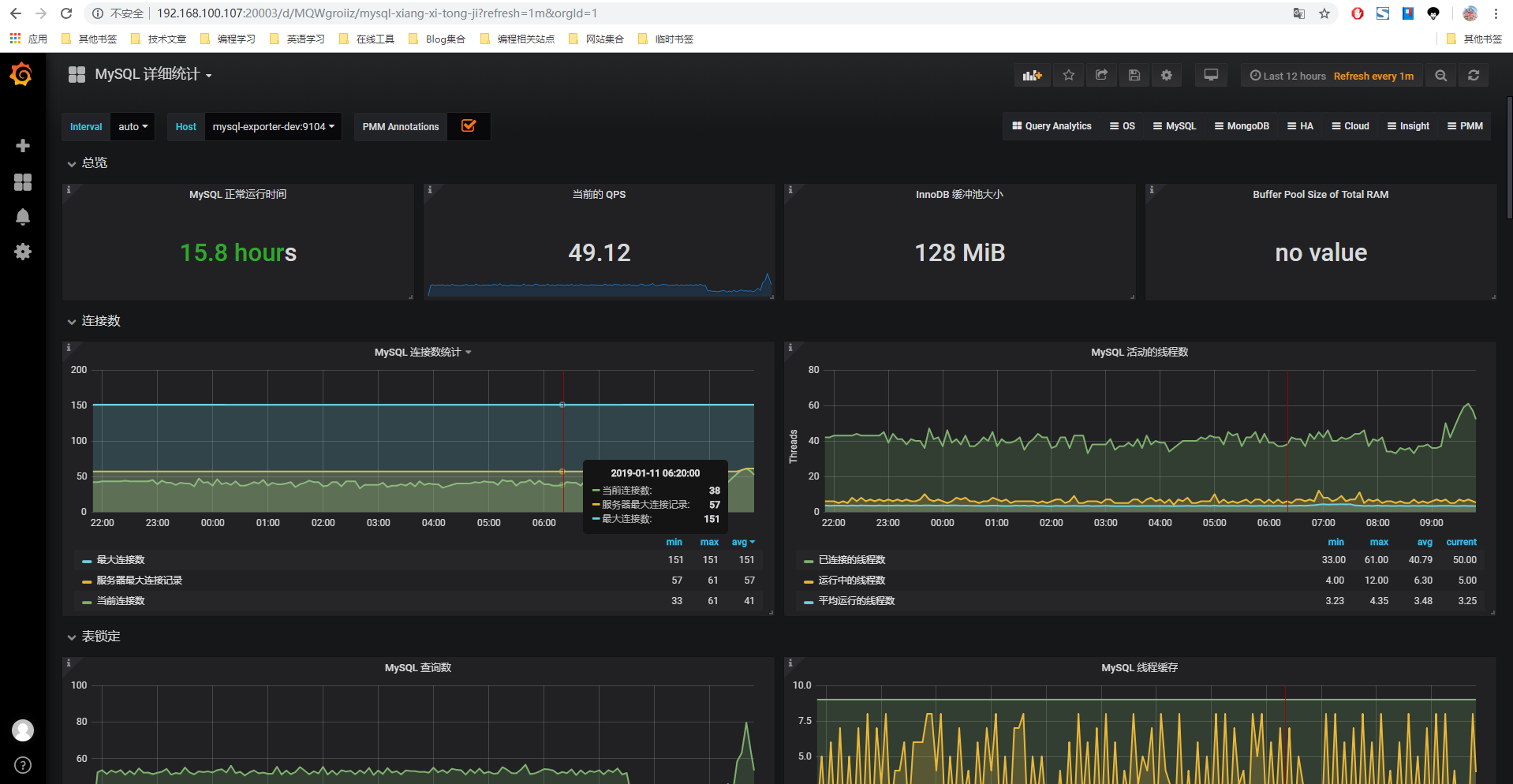Refresh the dashboard now
The width and height of the screenshot is (1513, 784).
tap(1474, 76)
